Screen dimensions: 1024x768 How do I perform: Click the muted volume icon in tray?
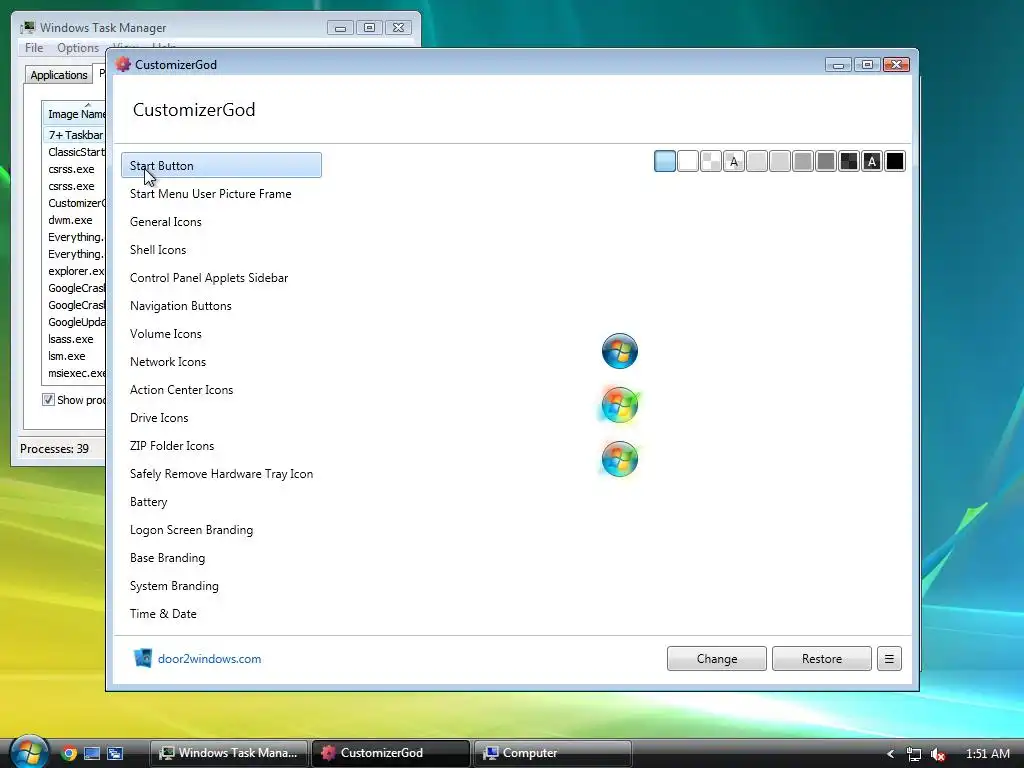tap(938, 754)
